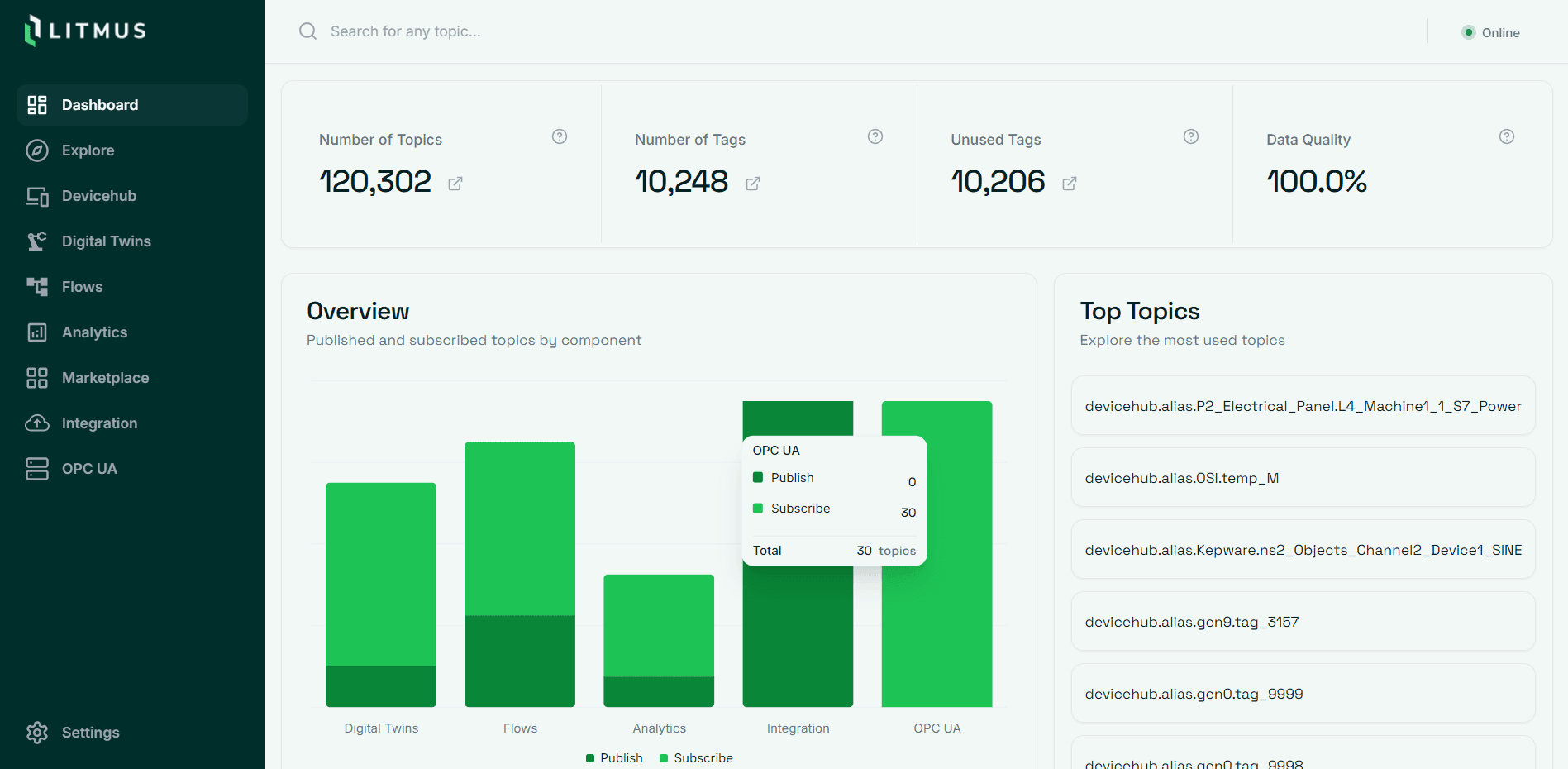Select the Explore compass icon
Image resolution: width=1568 pixels, height=769 pixels.
(37, 150)
